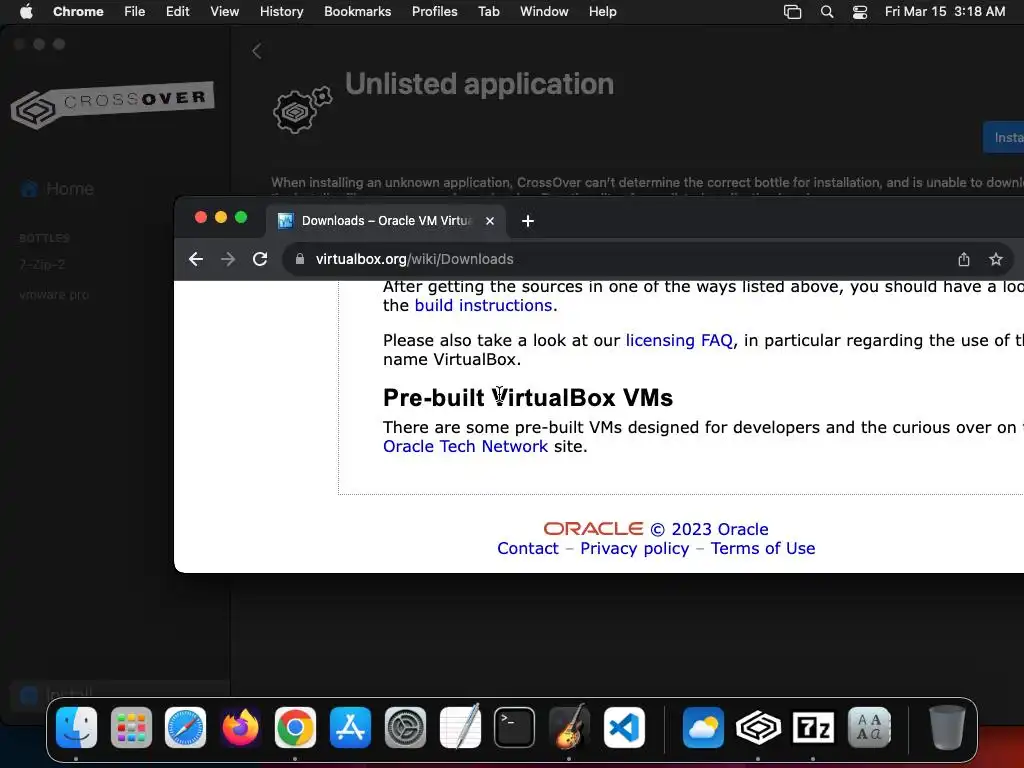Open Font Book from the Dock
This screenshot has width=1024, height=768.
[x=869, y=727]
